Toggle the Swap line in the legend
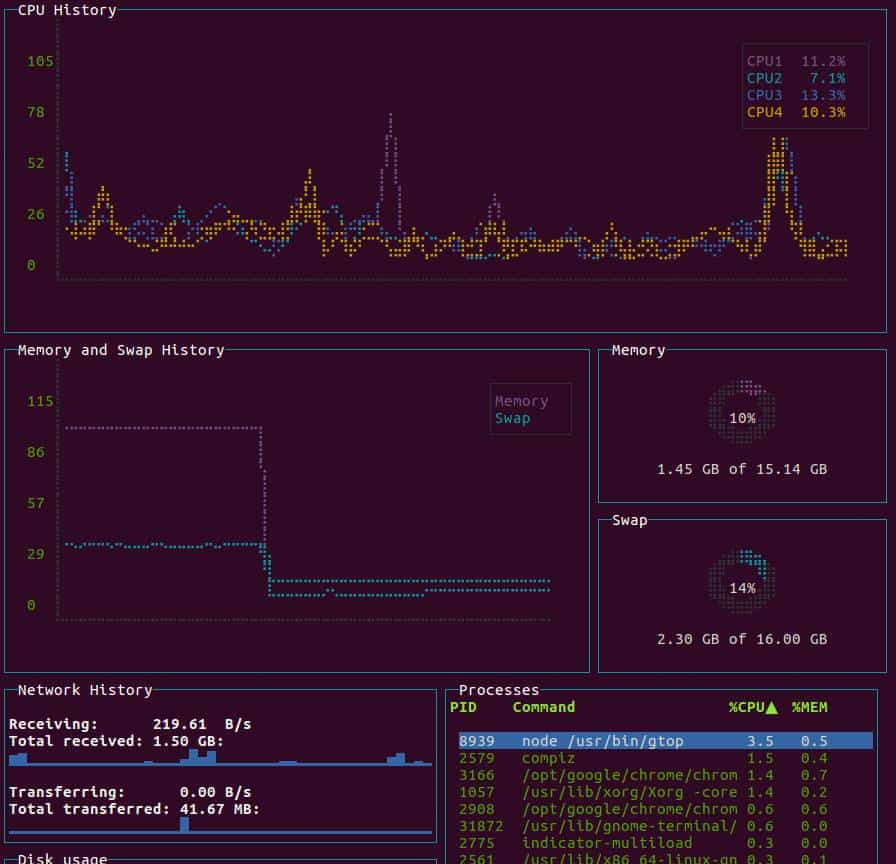The height and width of the screenshot is (864, 896). click(x=512, y=417)
